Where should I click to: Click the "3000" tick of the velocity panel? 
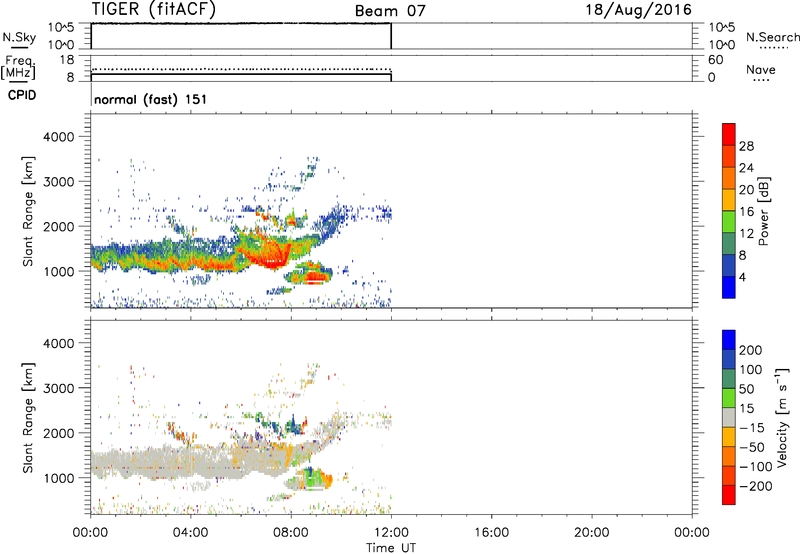tap(59, 388)
